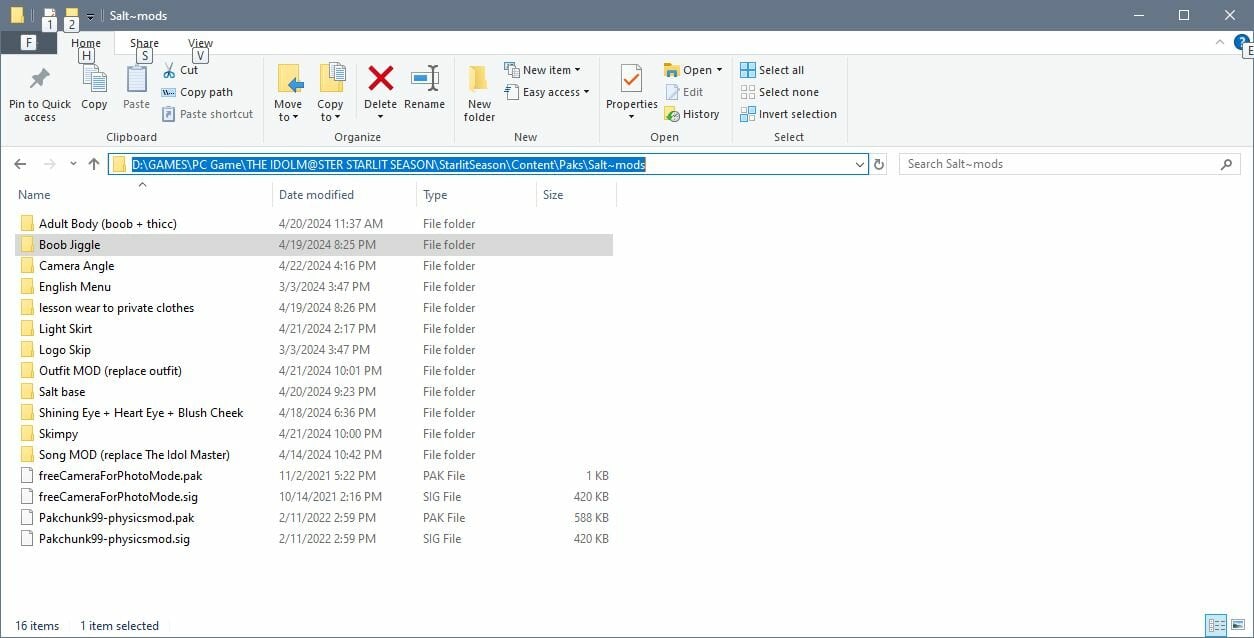Go forward with the arrow
Viewport: 1254px width, 638px height.
48,164
